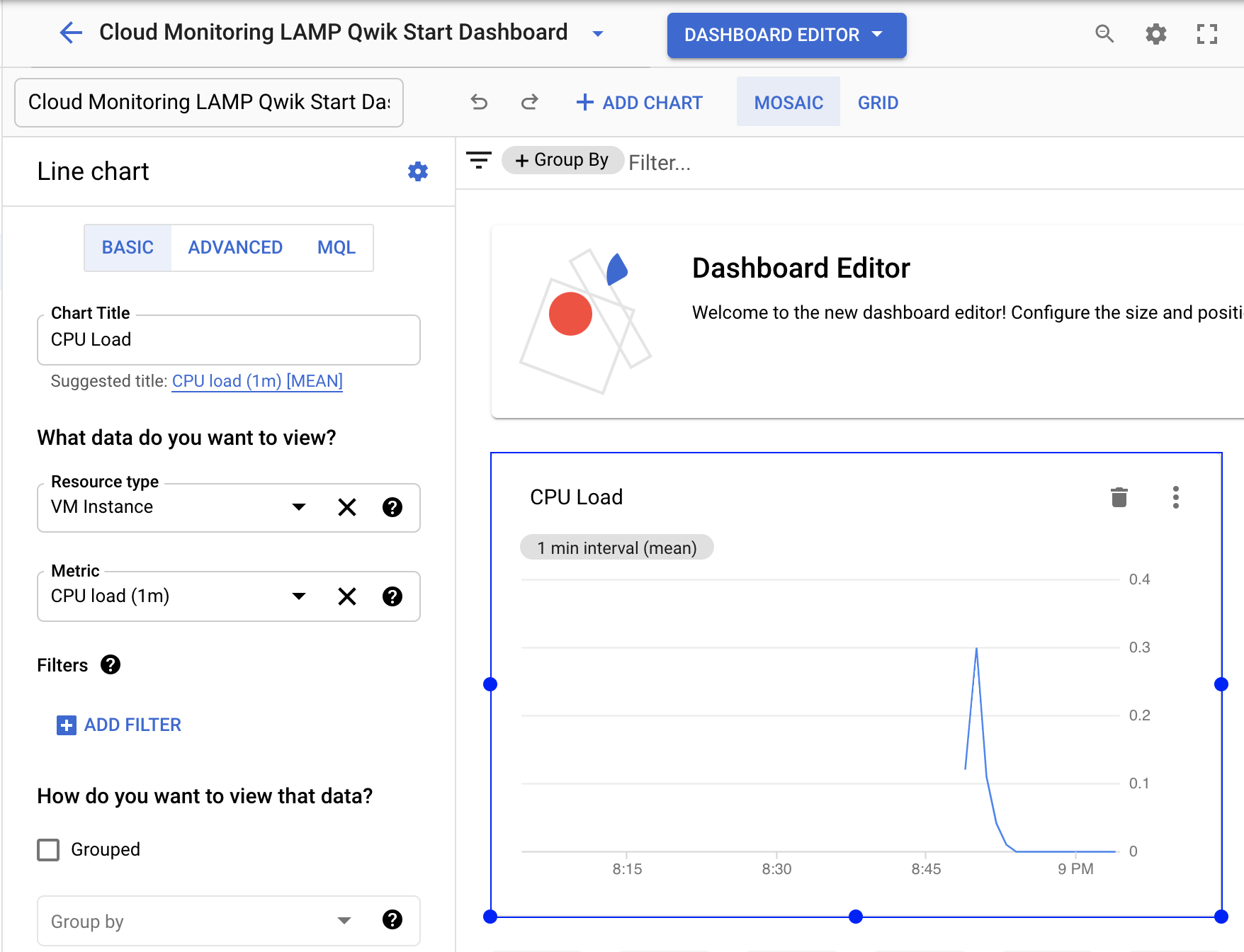Screen dimensions: 1244x952
Task: Select the MQL tab
Action: point(337,247)
